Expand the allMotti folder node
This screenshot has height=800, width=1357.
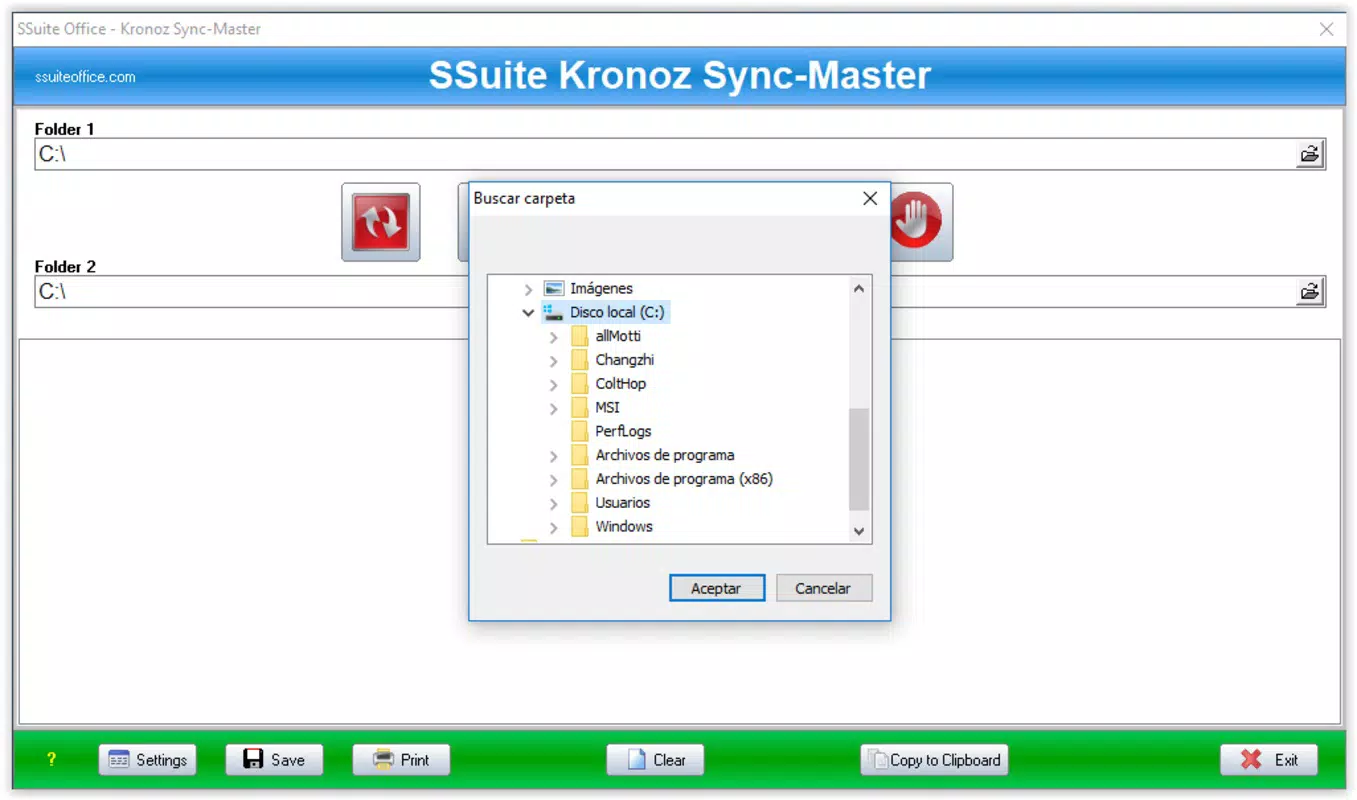(554, 337)
